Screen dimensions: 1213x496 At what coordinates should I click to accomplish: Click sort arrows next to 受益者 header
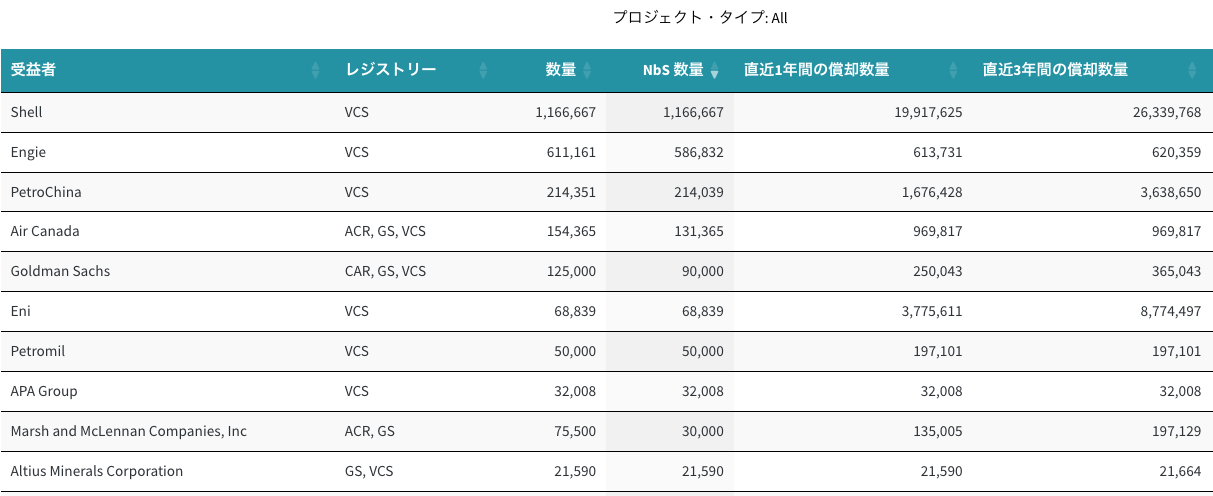tap(316, 71)
